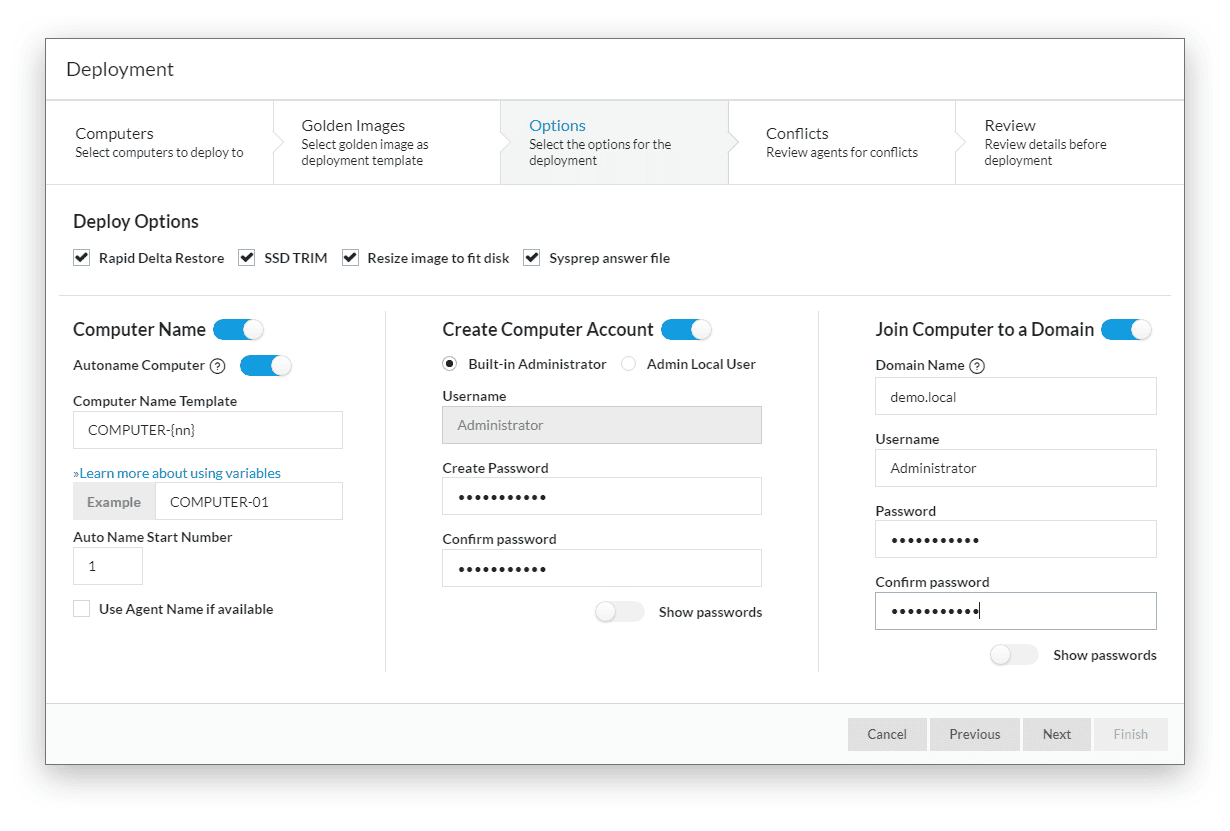Open the Autoname Computer help tooltip
Screen dimensions: 1230x831
click(219, 365)
